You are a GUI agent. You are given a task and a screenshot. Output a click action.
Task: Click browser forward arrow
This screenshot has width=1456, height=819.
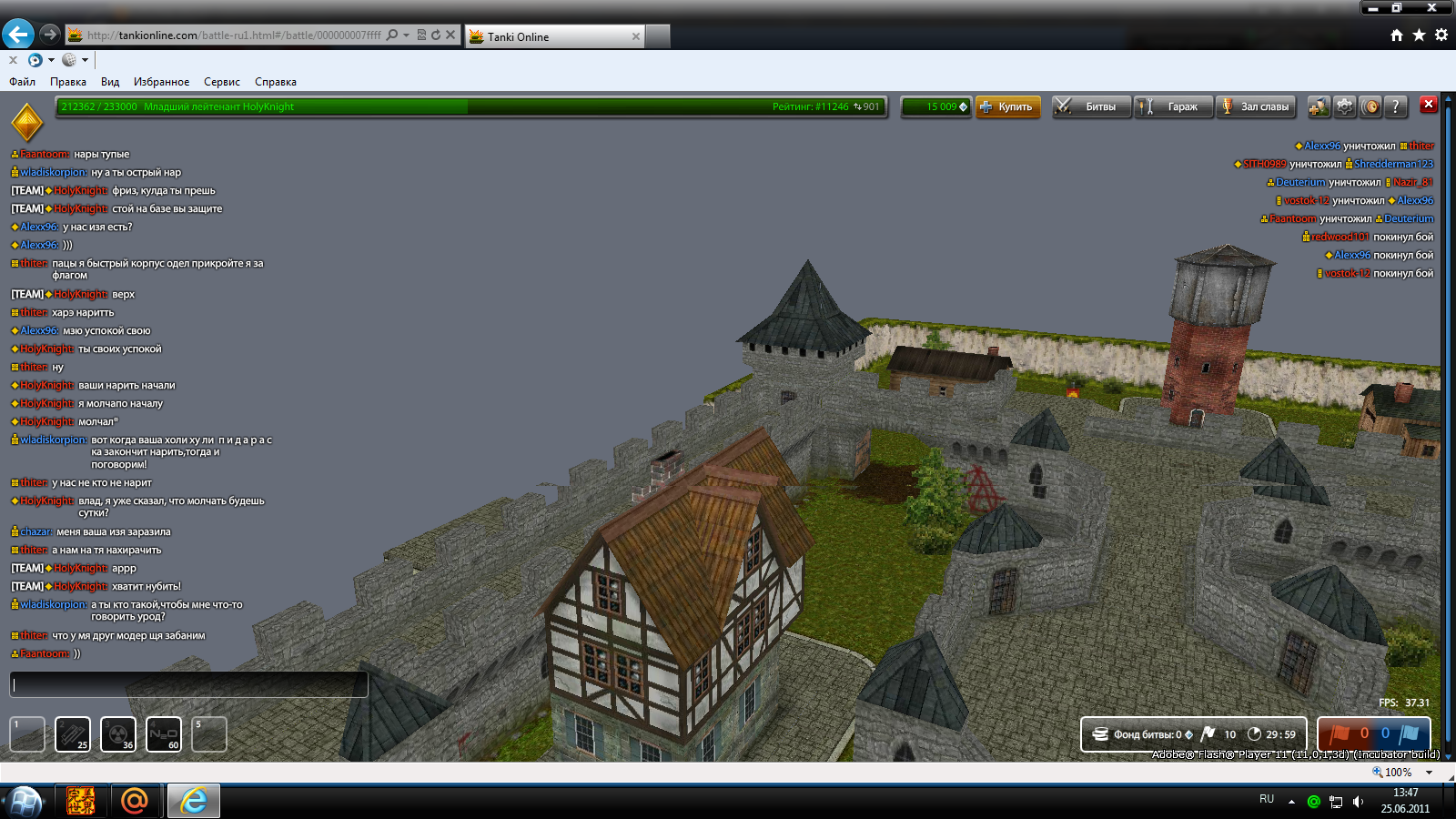coord(50,35)
